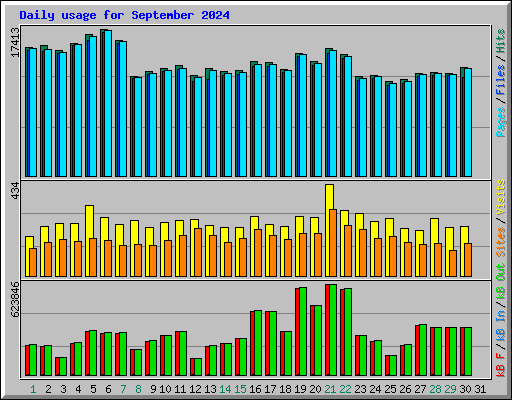This screenshot has width=512, height=400.
Task: Click the green kB Out bar for day 19
Action: tap(303, 332)
